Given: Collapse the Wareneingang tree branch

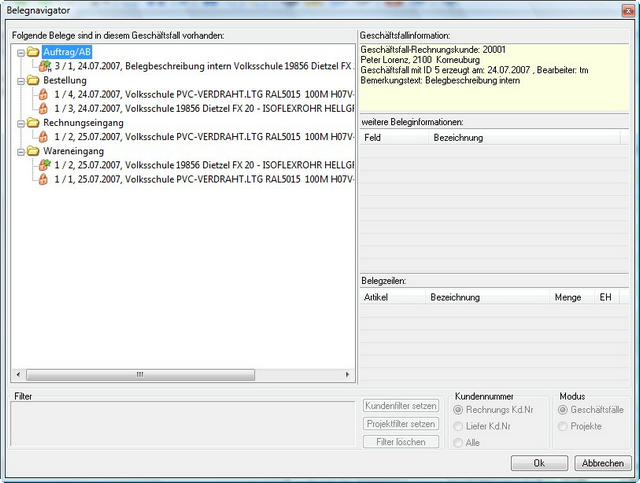Looking at the screenshot, I should (x=20, y=152).
